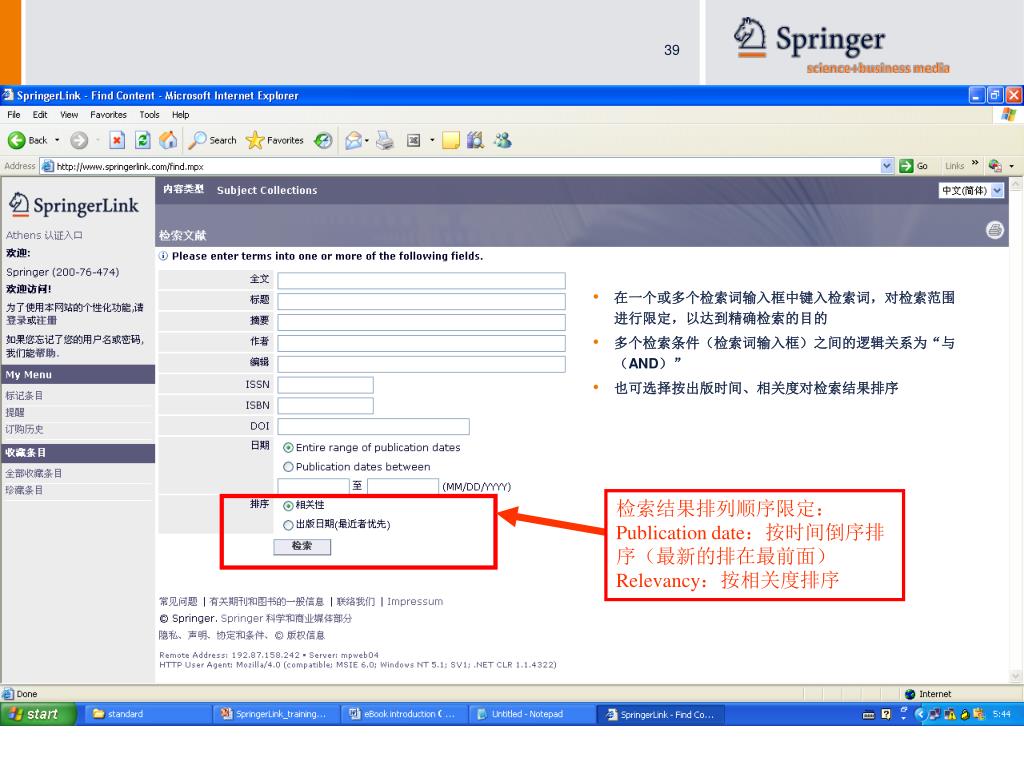Open dropdown arrow at far right of address toolbar
The height and width of the screenshot is (768, 1024).
1012,166
